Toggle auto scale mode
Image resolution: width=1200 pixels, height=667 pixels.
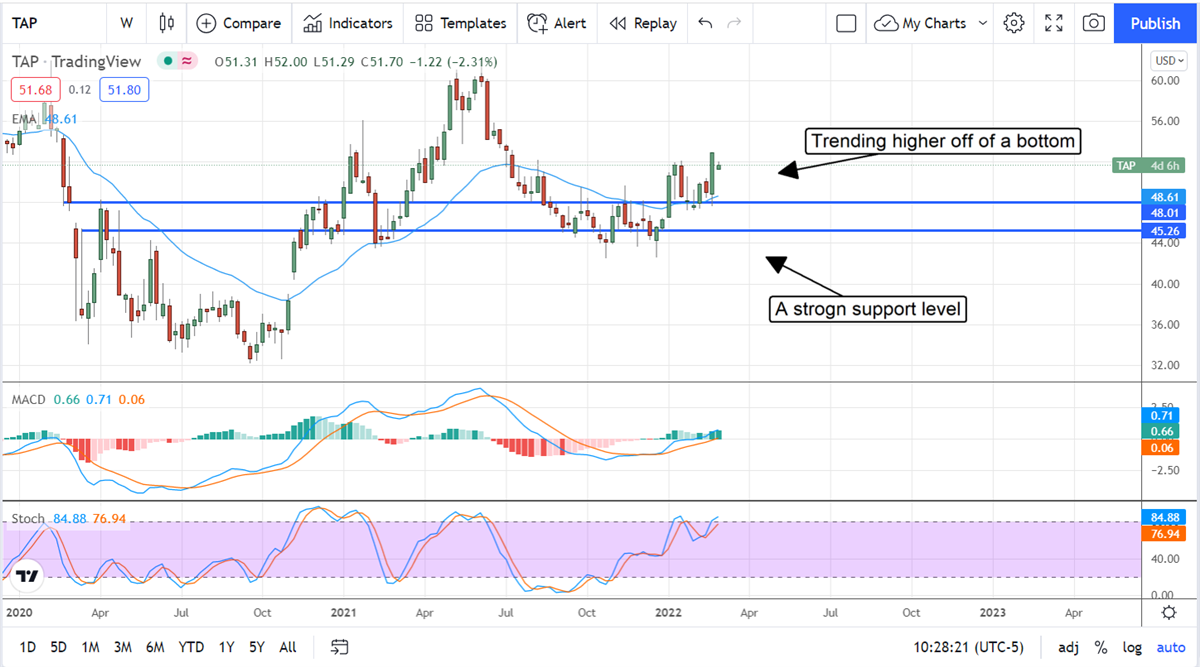(x=1171, y=647)
